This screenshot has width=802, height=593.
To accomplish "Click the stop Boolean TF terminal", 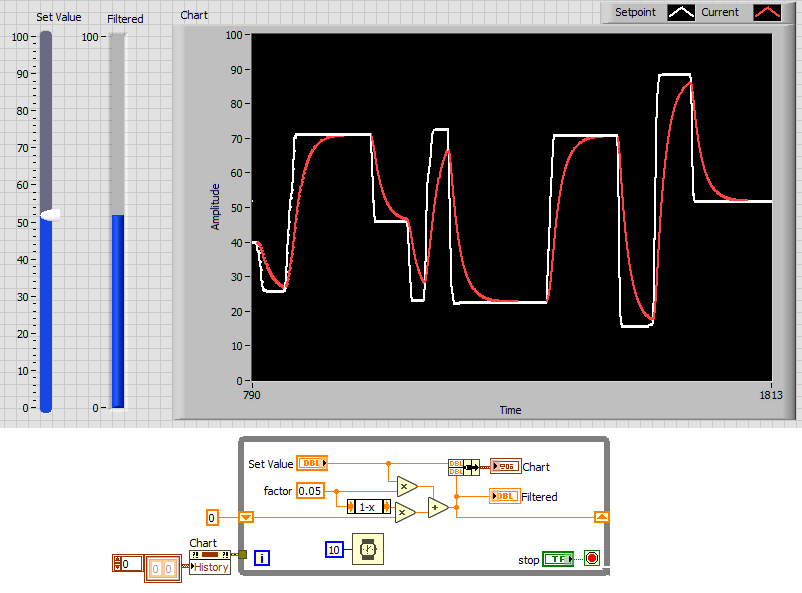I will click(x=557, y=559).
